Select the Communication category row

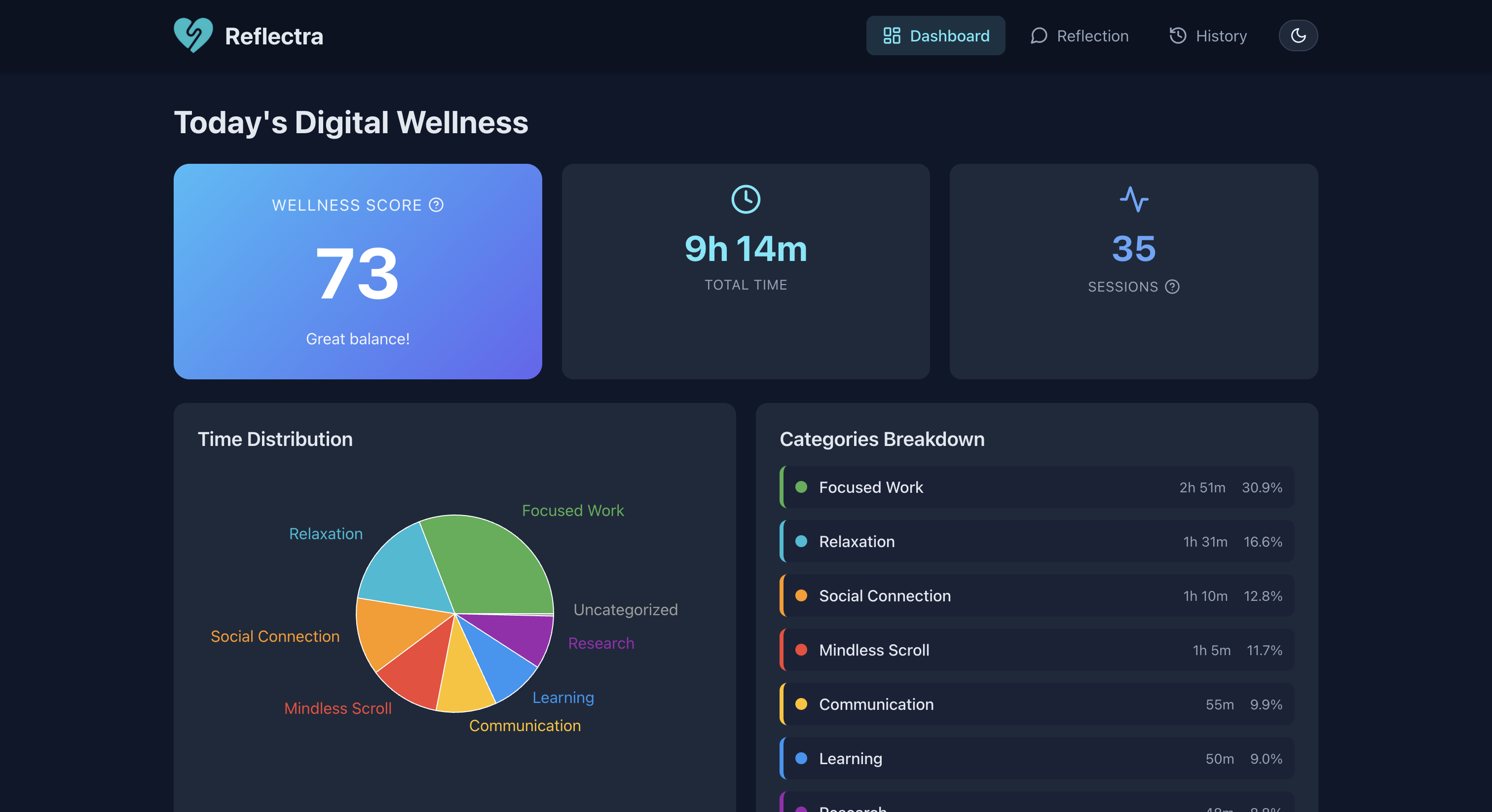pyautogui.click(x=1036, y=704)
